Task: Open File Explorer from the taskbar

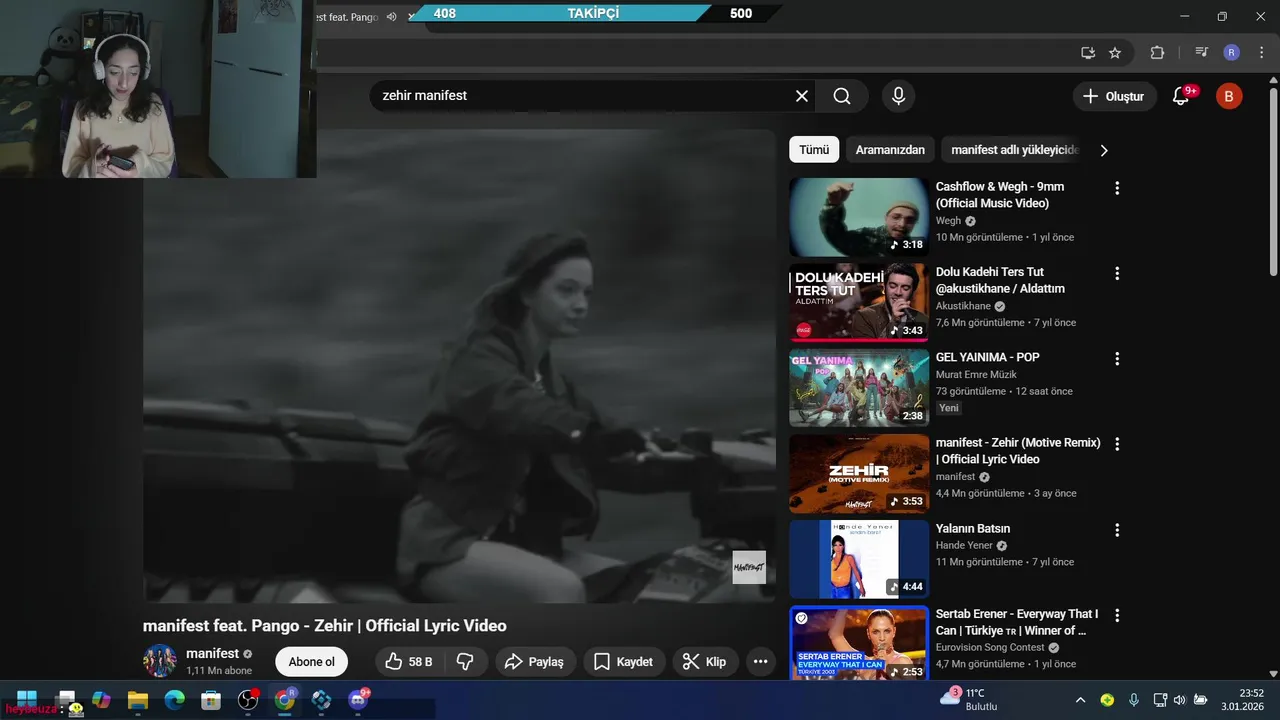Action: (x=138, y=700)
